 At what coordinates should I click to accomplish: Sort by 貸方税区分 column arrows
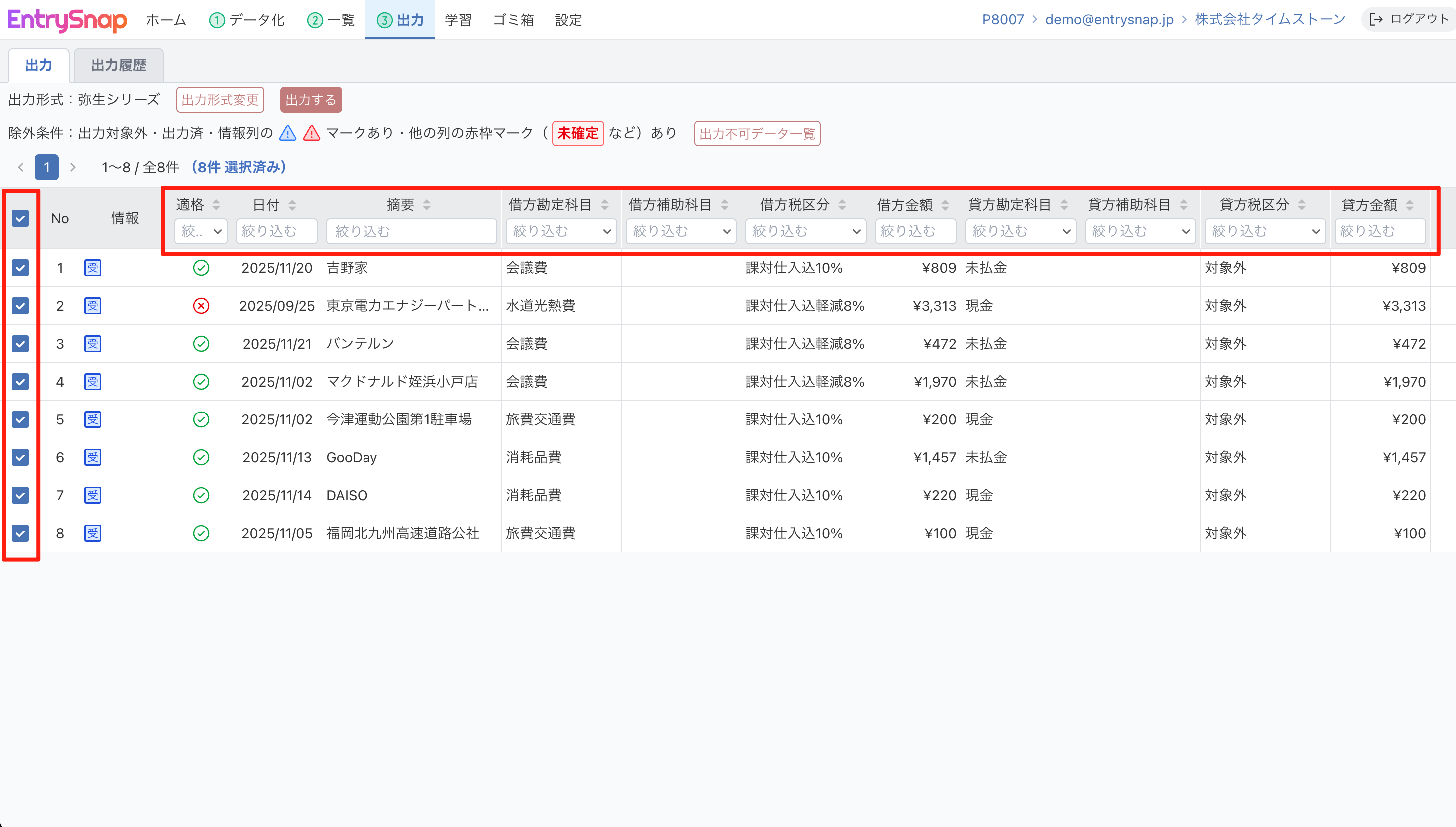click(1302, 205)
